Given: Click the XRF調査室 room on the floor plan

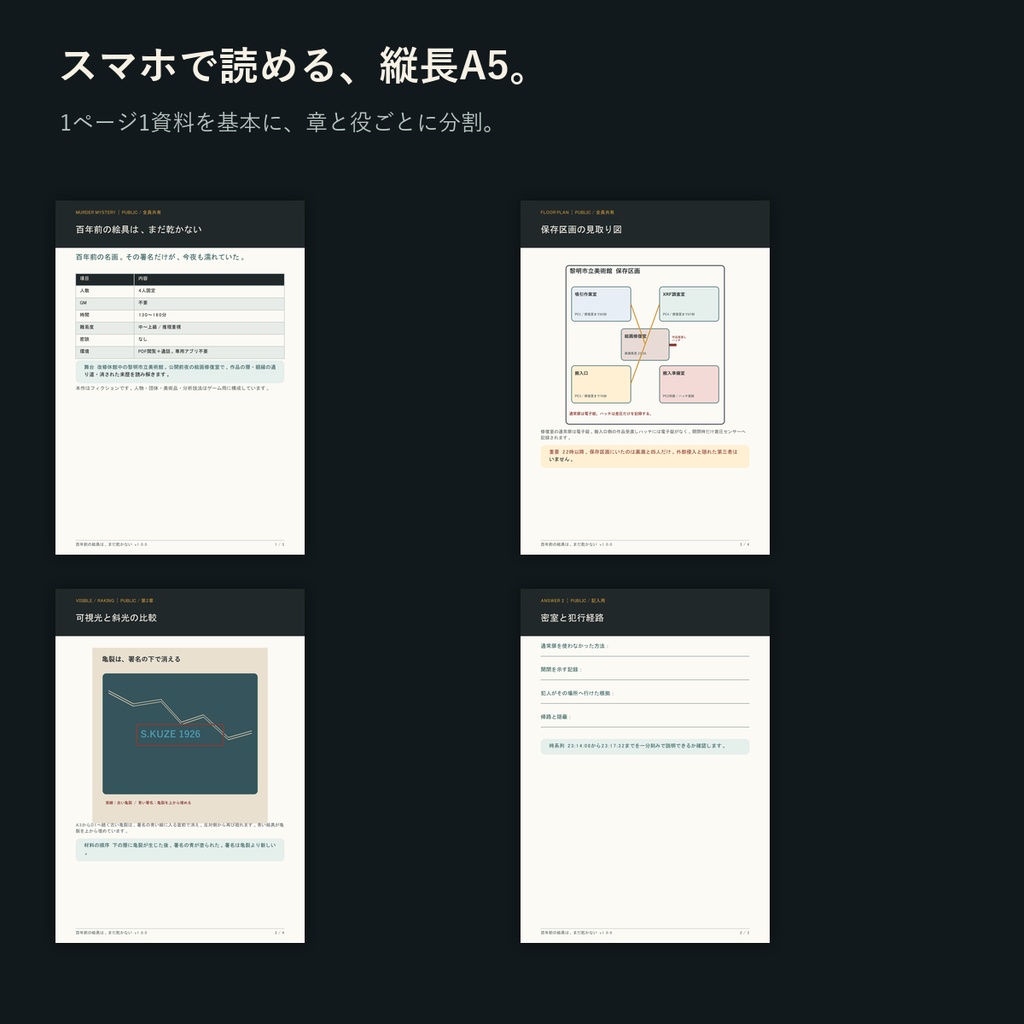Looking at the screenshot, I should coord(689,304).
